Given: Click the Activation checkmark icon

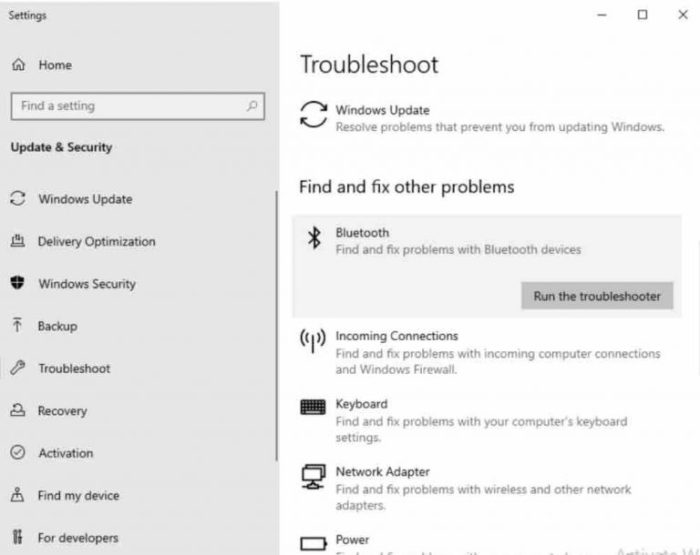Looking at the screenshot, I should [x=17, y=453].
